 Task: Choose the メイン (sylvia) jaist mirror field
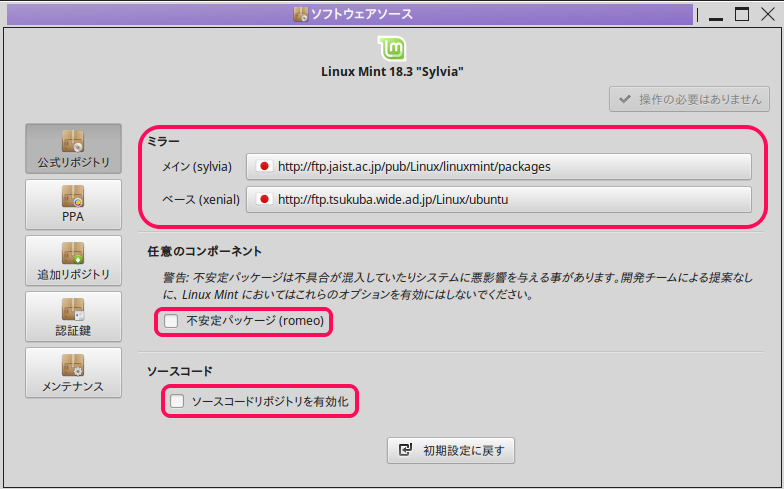pos(498,166)
